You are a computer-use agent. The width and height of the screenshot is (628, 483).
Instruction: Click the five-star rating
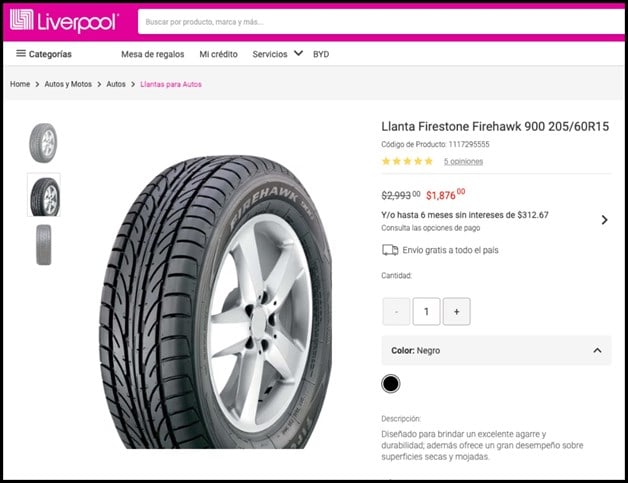(407, 161)
